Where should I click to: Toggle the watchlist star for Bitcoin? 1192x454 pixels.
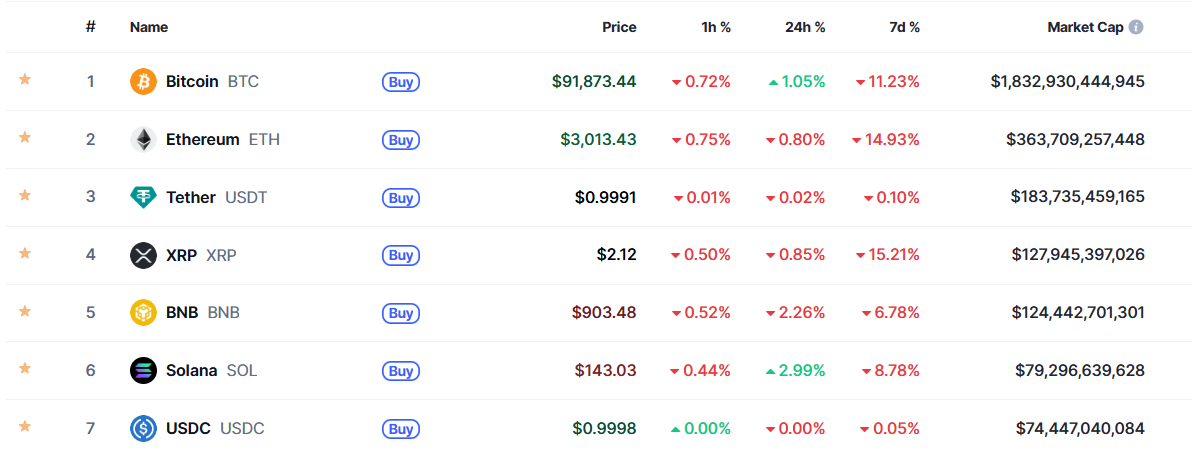(25, 79)
